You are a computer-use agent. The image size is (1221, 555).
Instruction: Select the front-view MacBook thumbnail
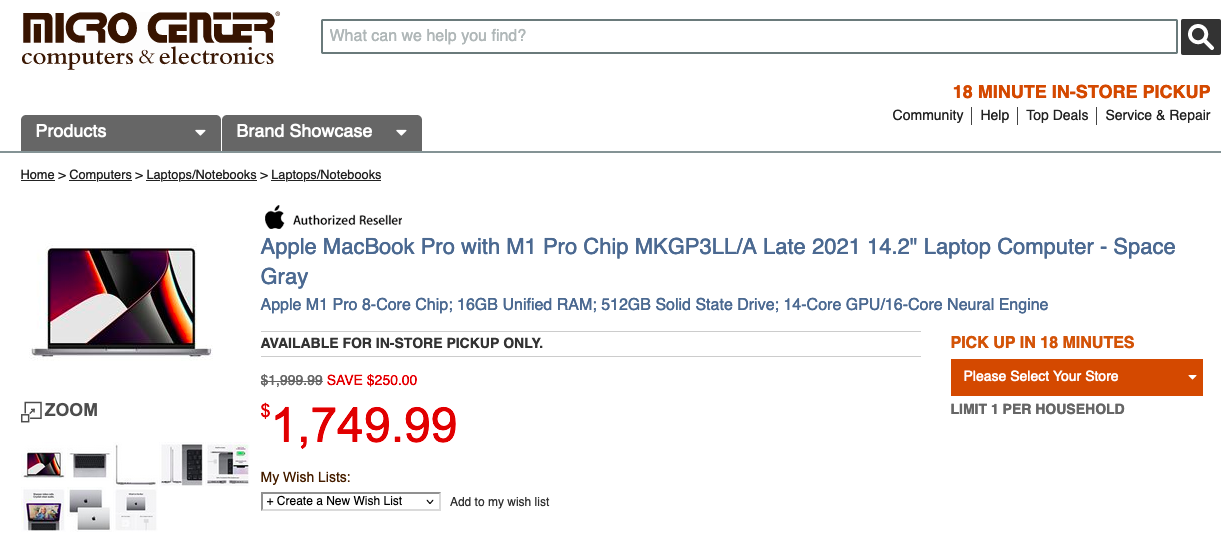pyautogui.click(x=44, y=465)
